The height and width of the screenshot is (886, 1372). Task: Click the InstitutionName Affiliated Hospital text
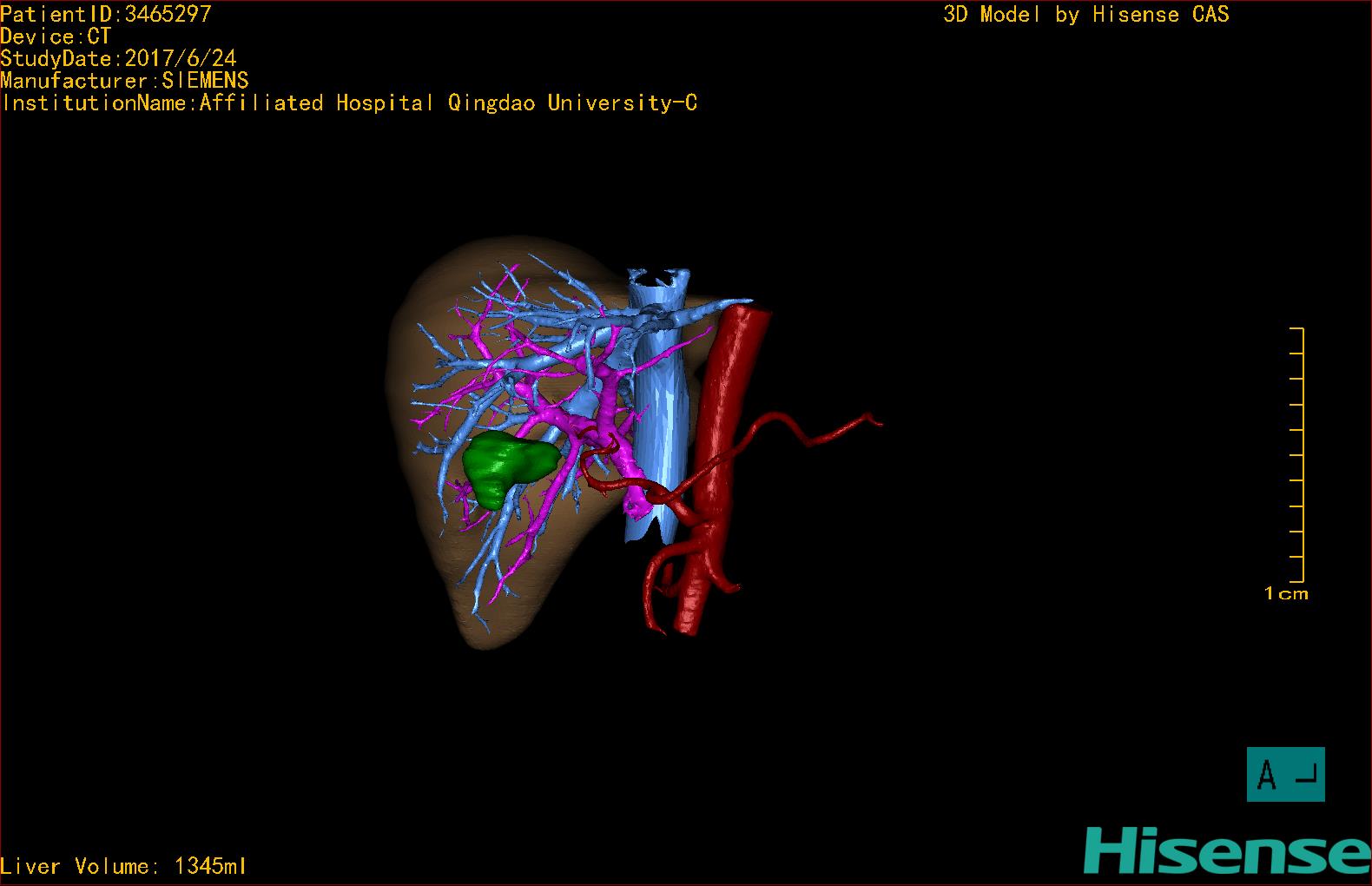349,102
